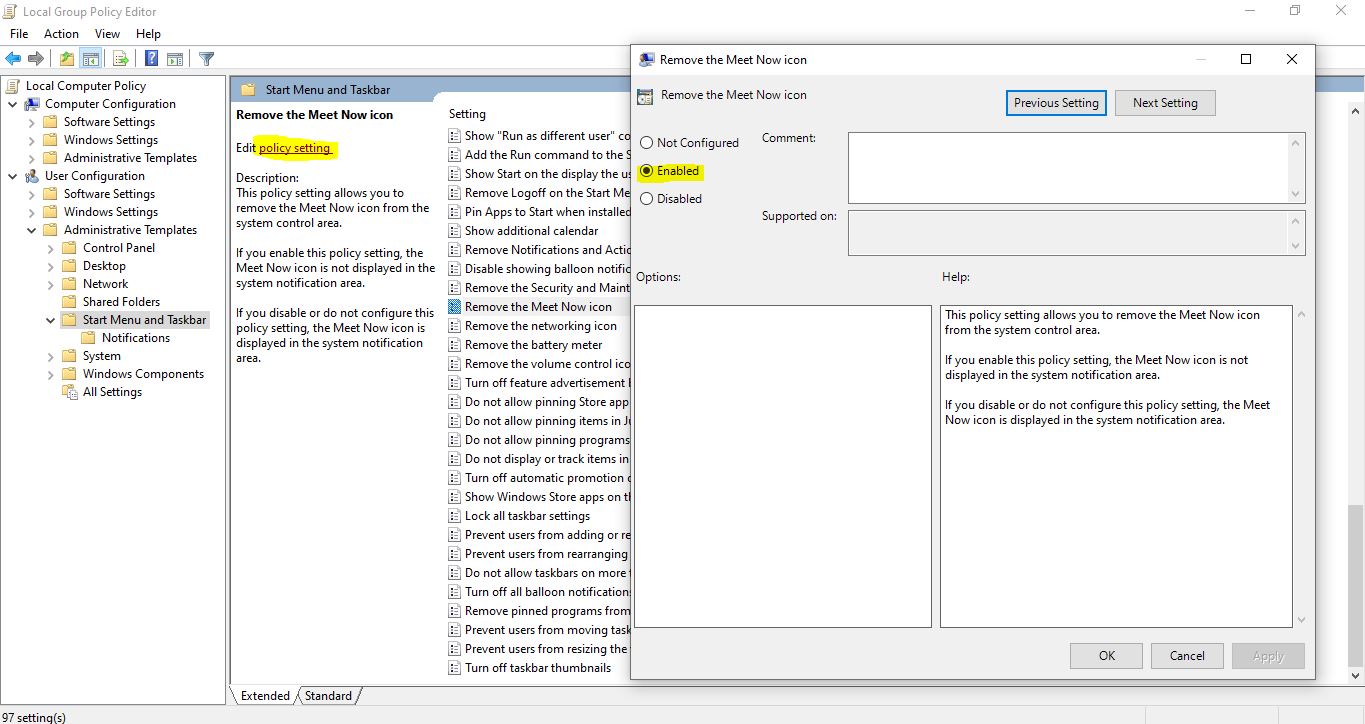This screenshot has height=724, width=1365.
Task: Expand the Windows Components node
Action: click(x=48, y=373)
